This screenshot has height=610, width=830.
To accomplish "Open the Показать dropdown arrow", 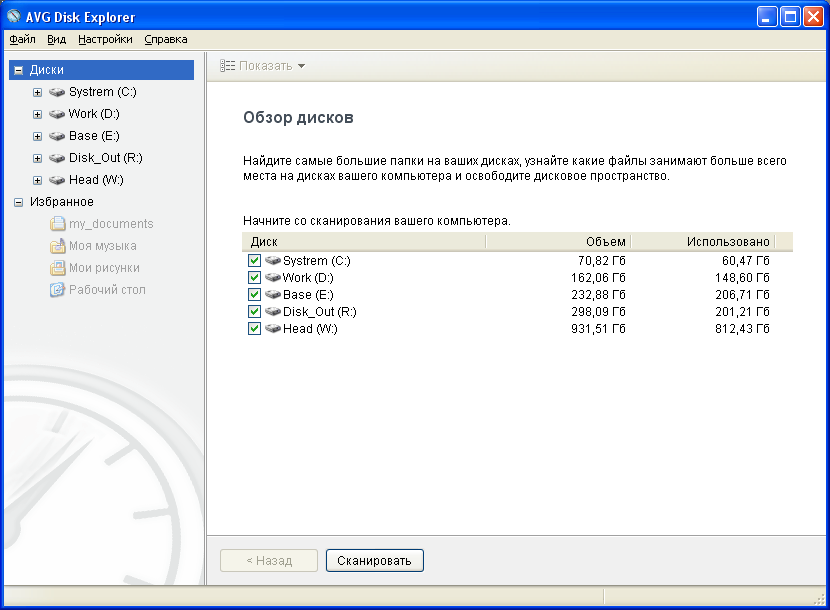I will (x=301, y=66).
